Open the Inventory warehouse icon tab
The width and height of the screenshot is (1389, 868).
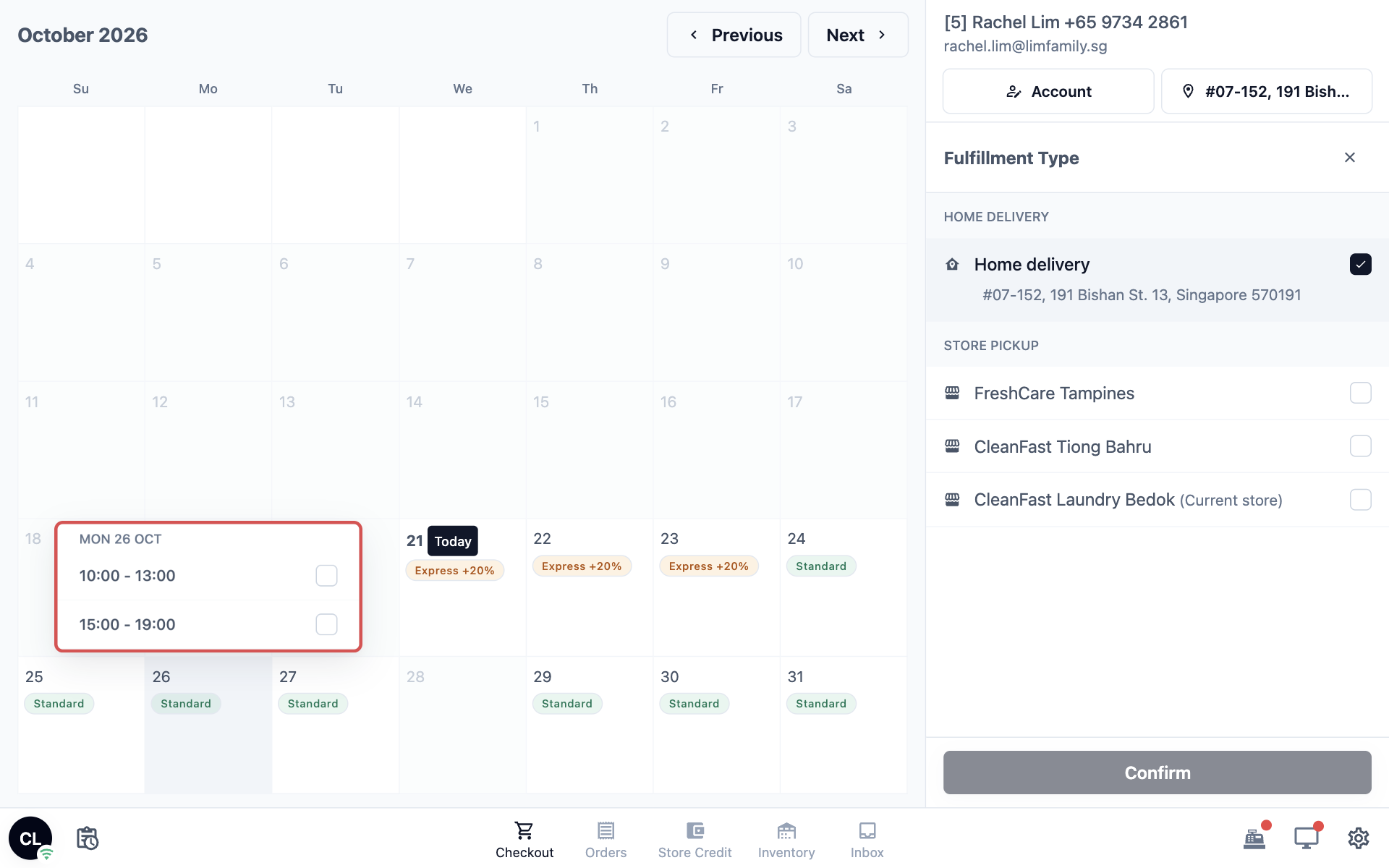(786, 840)
